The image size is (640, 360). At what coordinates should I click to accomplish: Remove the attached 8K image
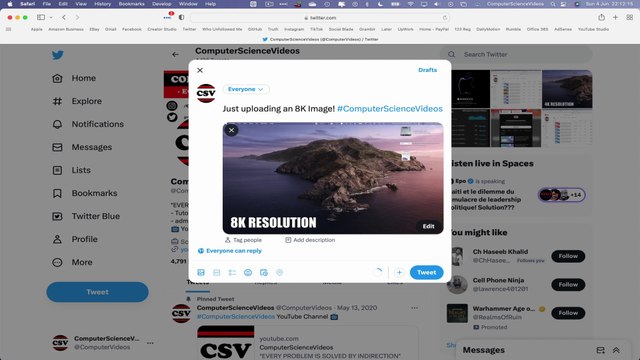pyautogui.click(x=231, y=130)
